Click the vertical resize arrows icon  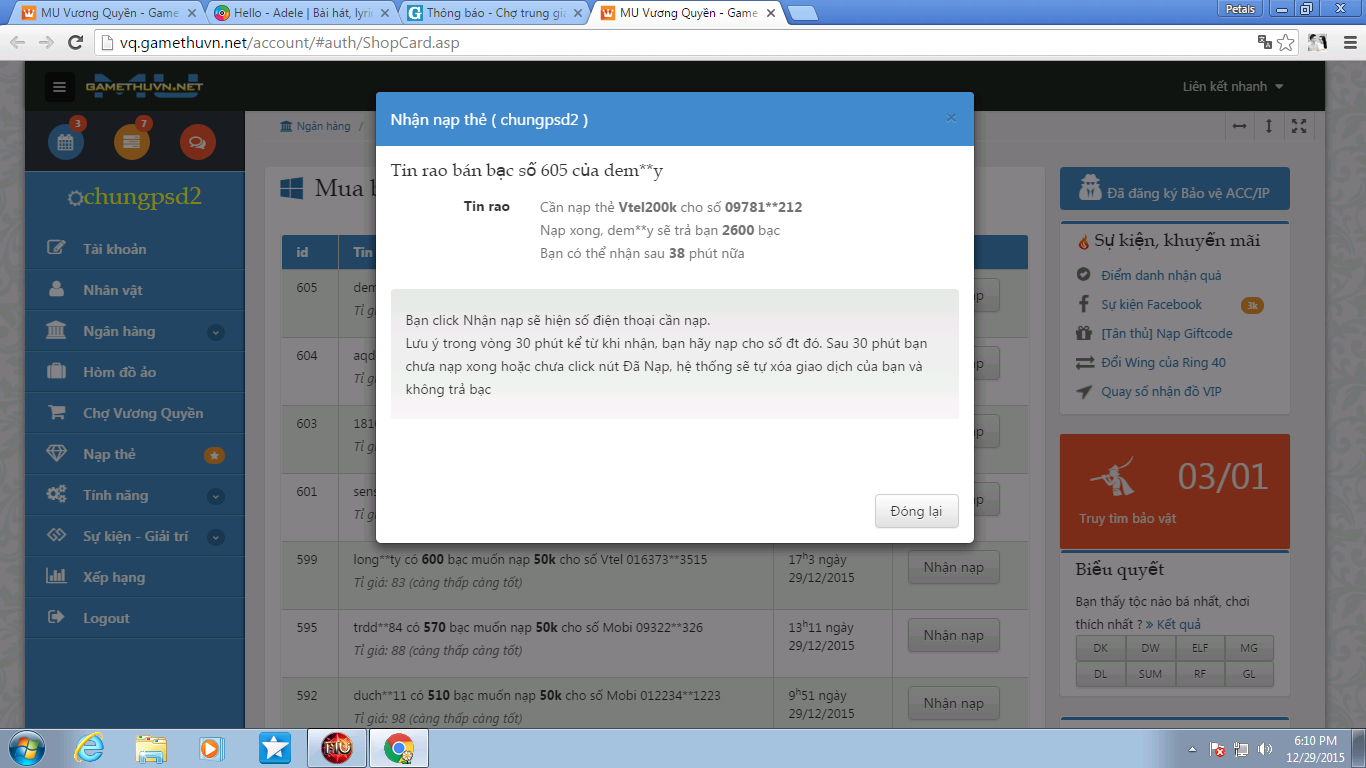click(1269, 126)
